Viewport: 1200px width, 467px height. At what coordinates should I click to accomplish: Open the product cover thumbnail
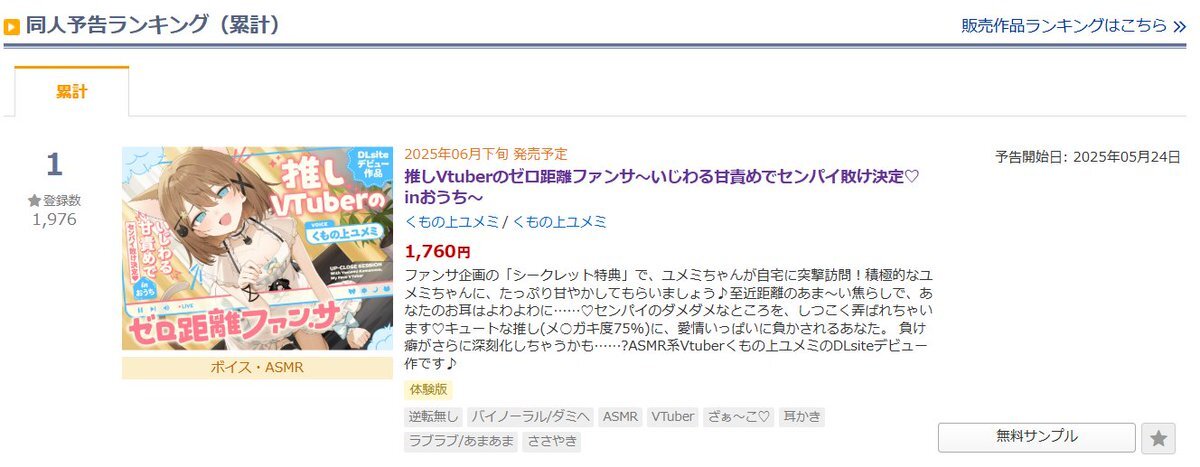click(x=258, y=249)
